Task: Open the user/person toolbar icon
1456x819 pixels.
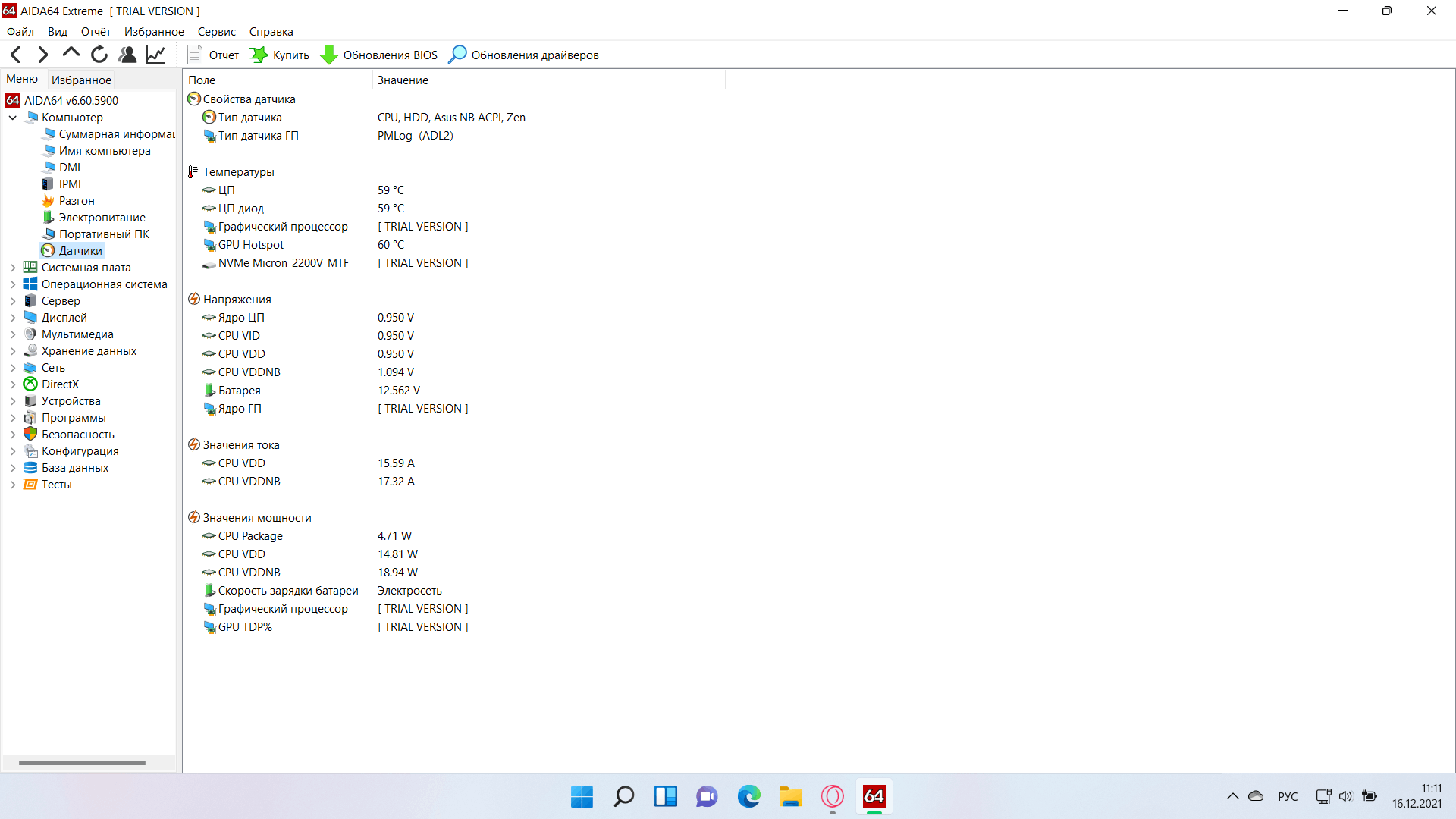Action: pos(127,55)
